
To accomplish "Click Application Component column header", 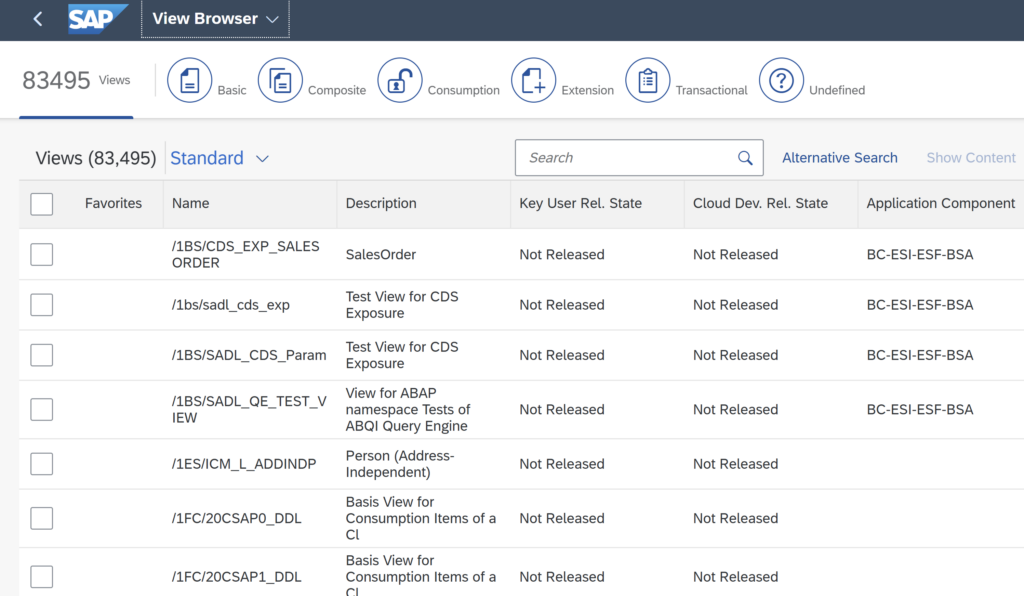I will click(940, 204).
